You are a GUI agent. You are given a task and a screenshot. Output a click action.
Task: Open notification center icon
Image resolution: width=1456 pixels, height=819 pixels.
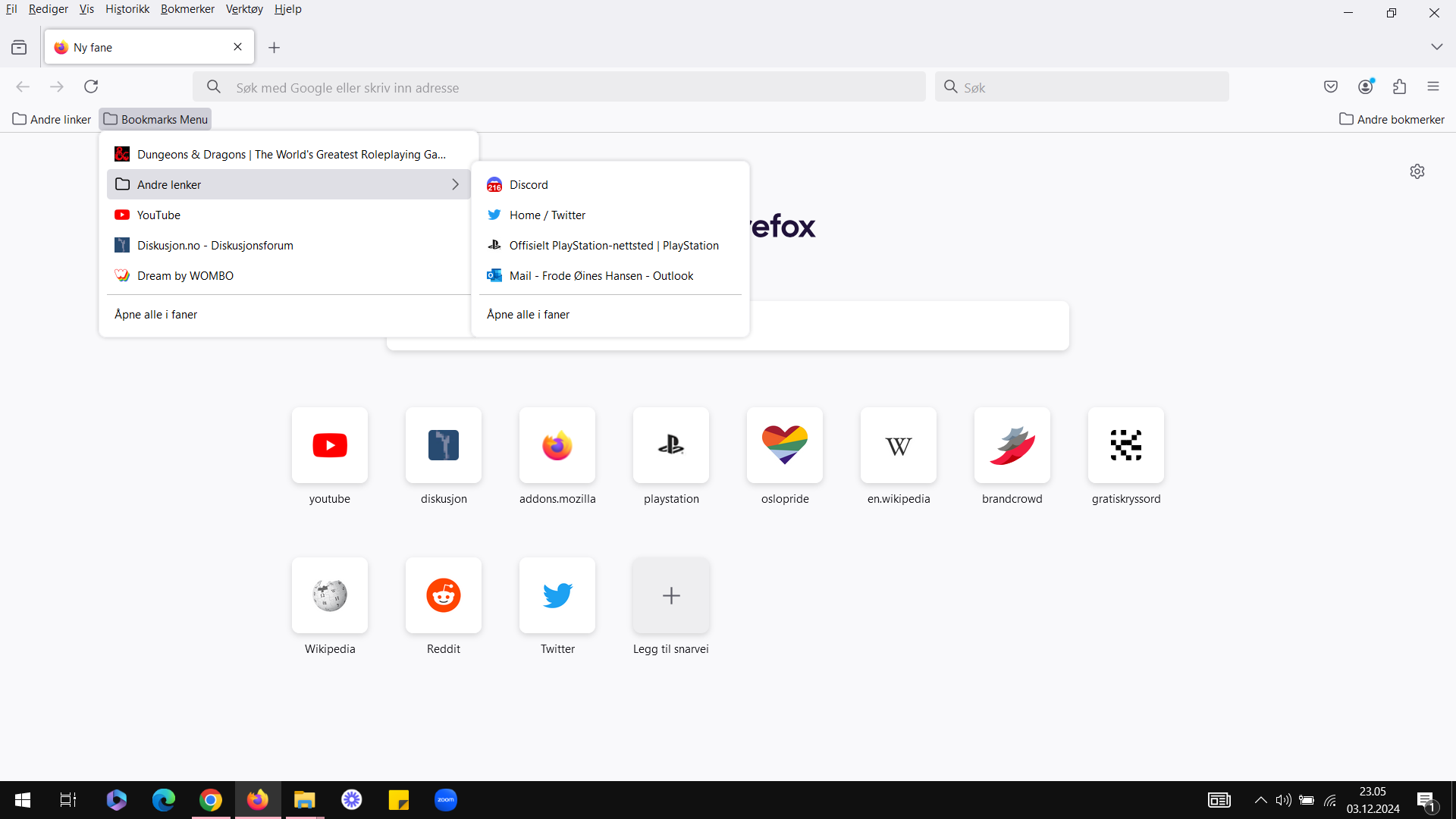[x=1426, y=800]
